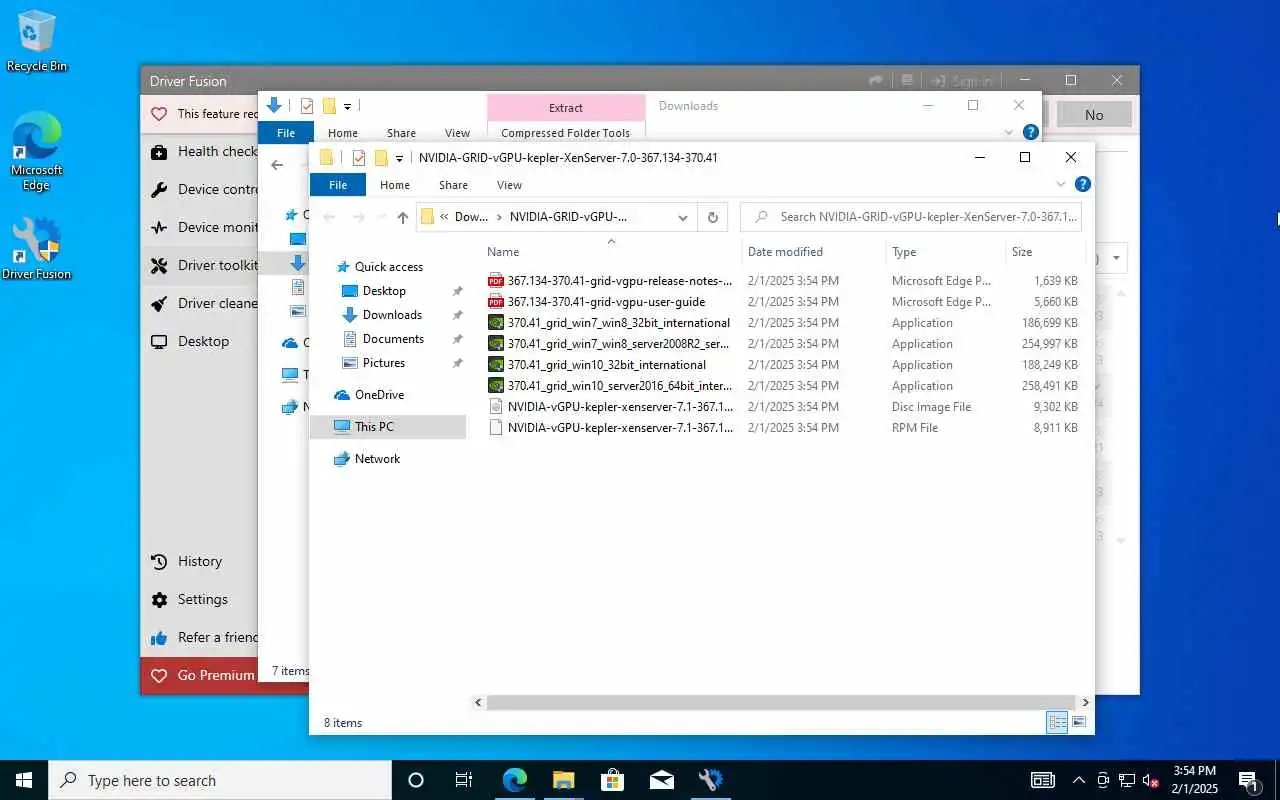1280x800 pixels.
Task: Open View ribbon tab in front window
Action: pyautogui.click(x=509, y=185)
